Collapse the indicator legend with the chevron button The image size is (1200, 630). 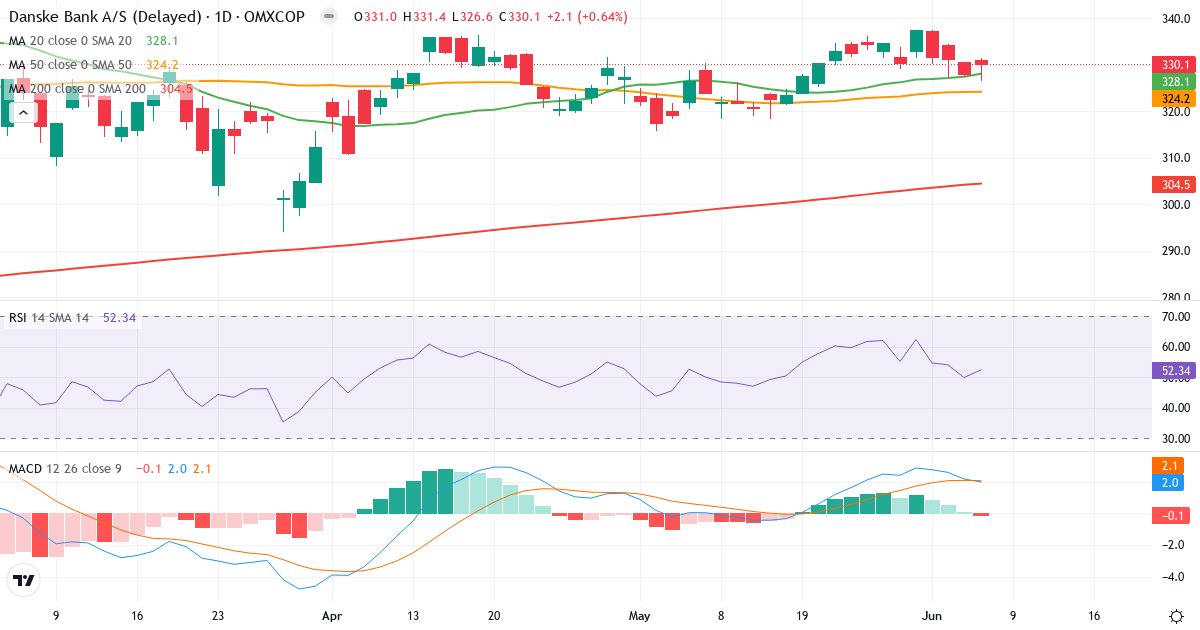tap(24, 112)
